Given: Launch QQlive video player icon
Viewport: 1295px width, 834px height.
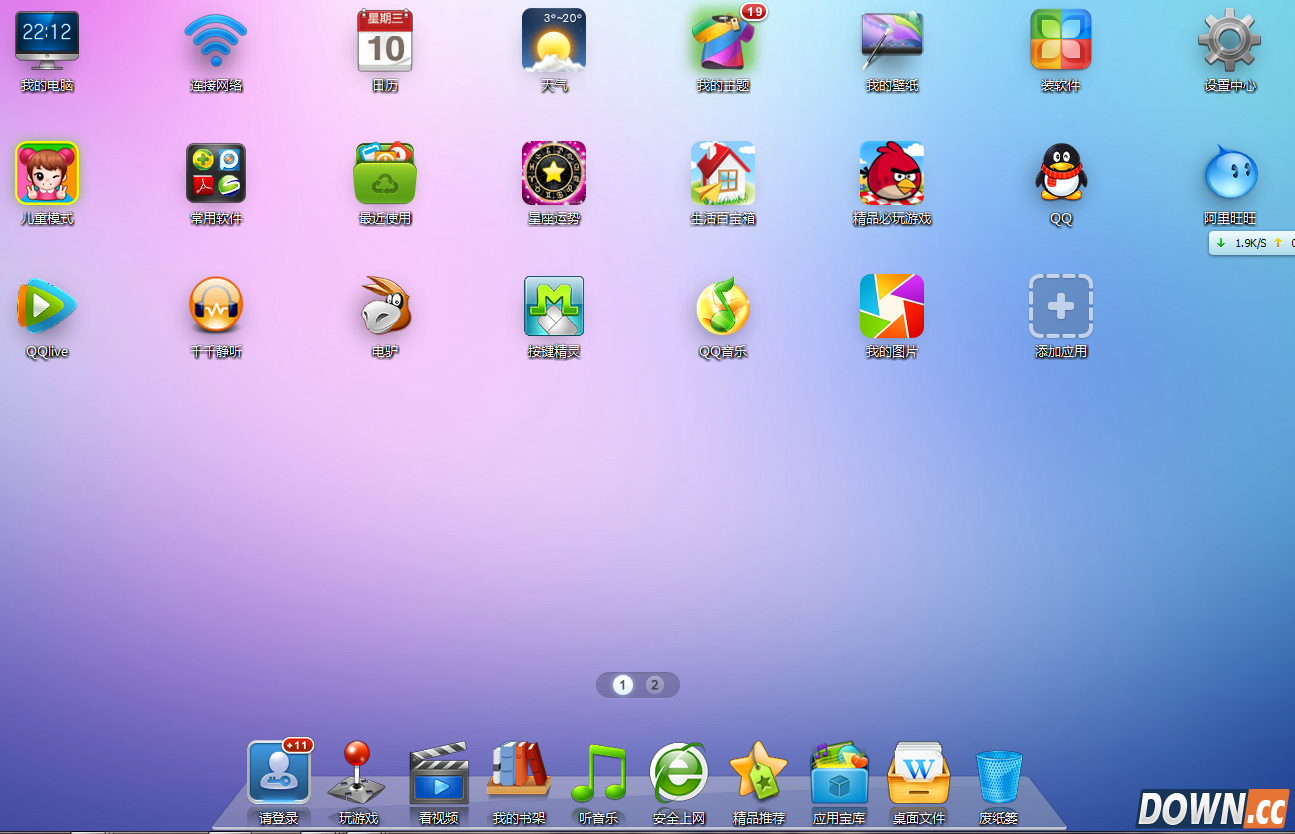Looking at the screenshot, I should point(47,306).
